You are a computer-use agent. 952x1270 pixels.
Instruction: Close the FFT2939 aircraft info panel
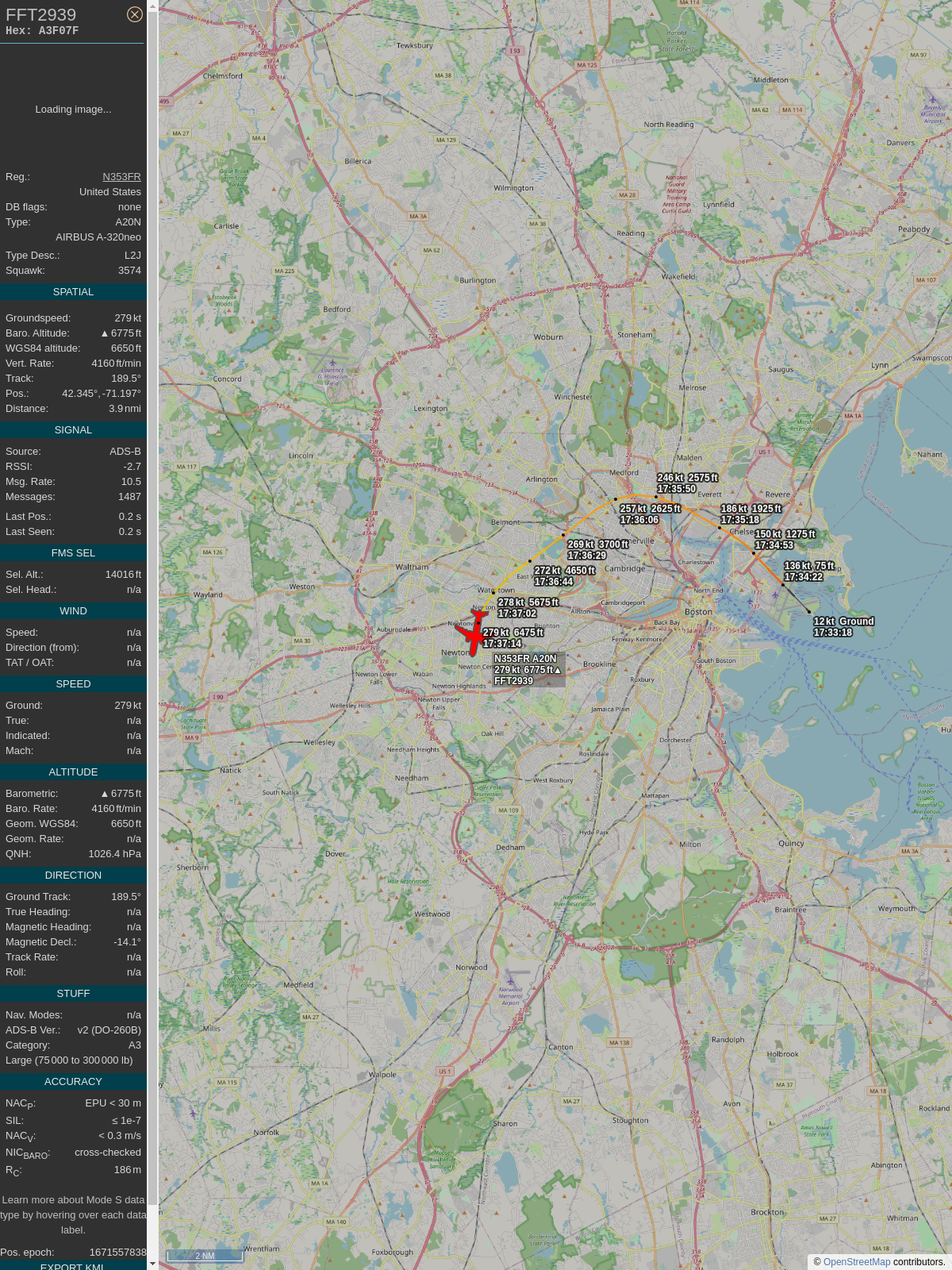[x=135, y=14]
